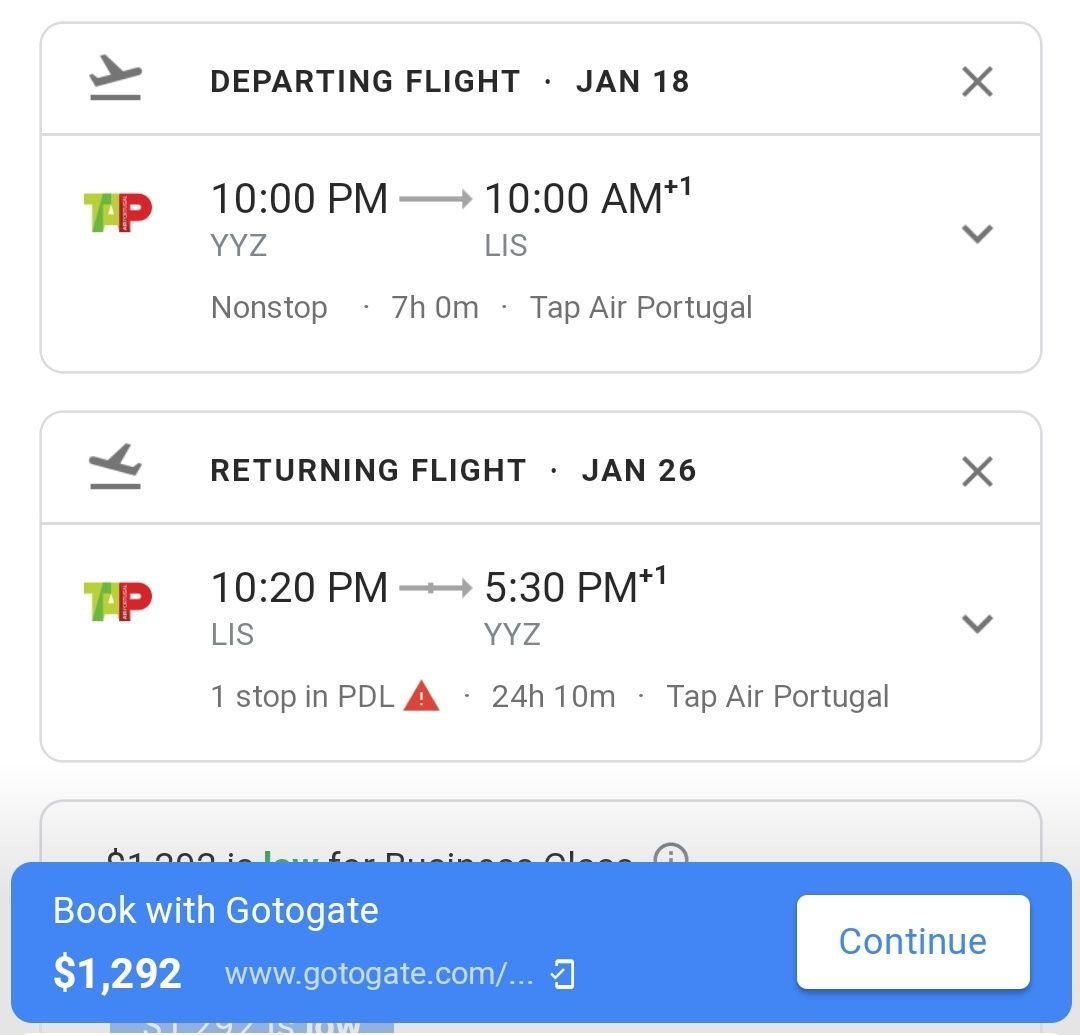Image resolution: width=1080 pixels, height=1035 pixels.
Task: Click the $1,292 booking price
Action: [117, 973]
